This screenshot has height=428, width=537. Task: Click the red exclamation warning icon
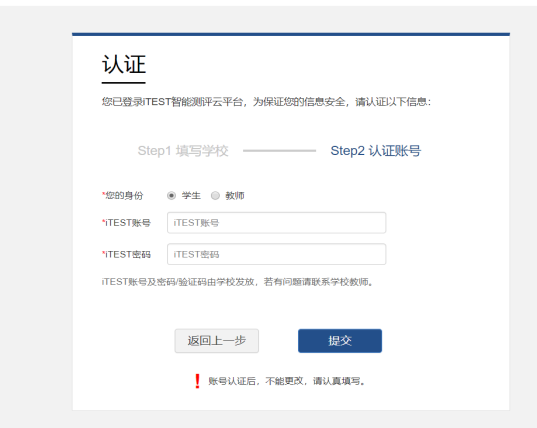pyautogui.click(x=197, y=381)
